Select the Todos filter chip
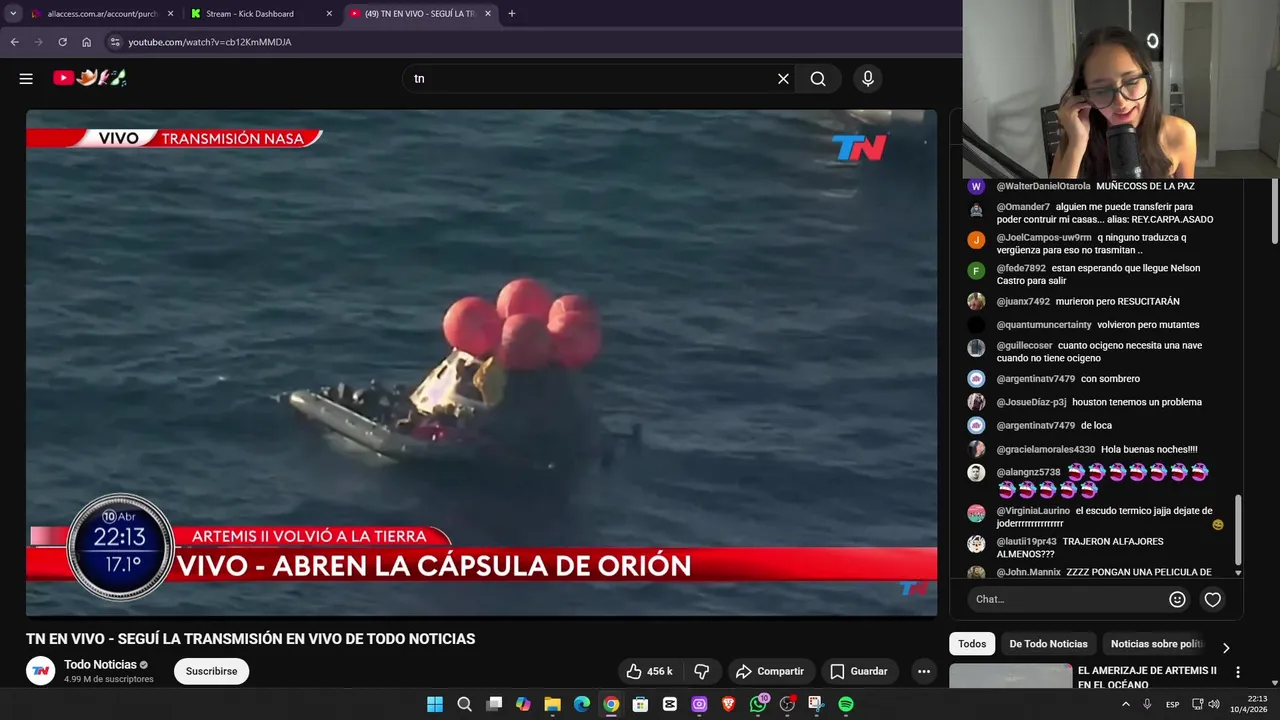 [972, 644]
